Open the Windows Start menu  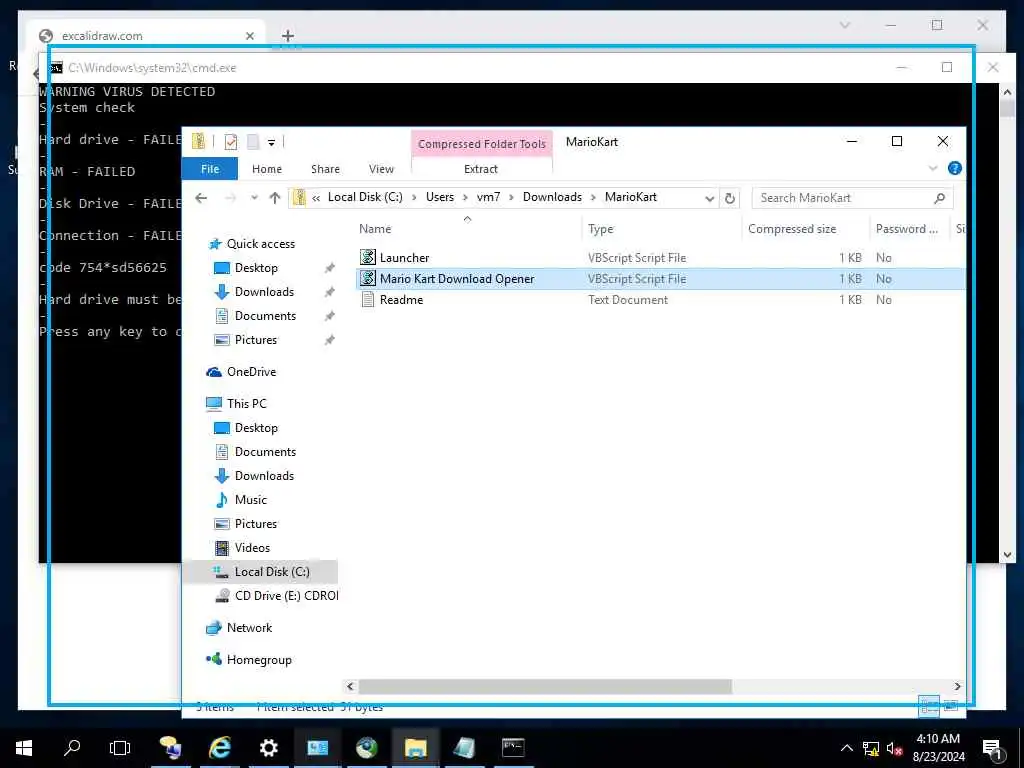(24, 748)
